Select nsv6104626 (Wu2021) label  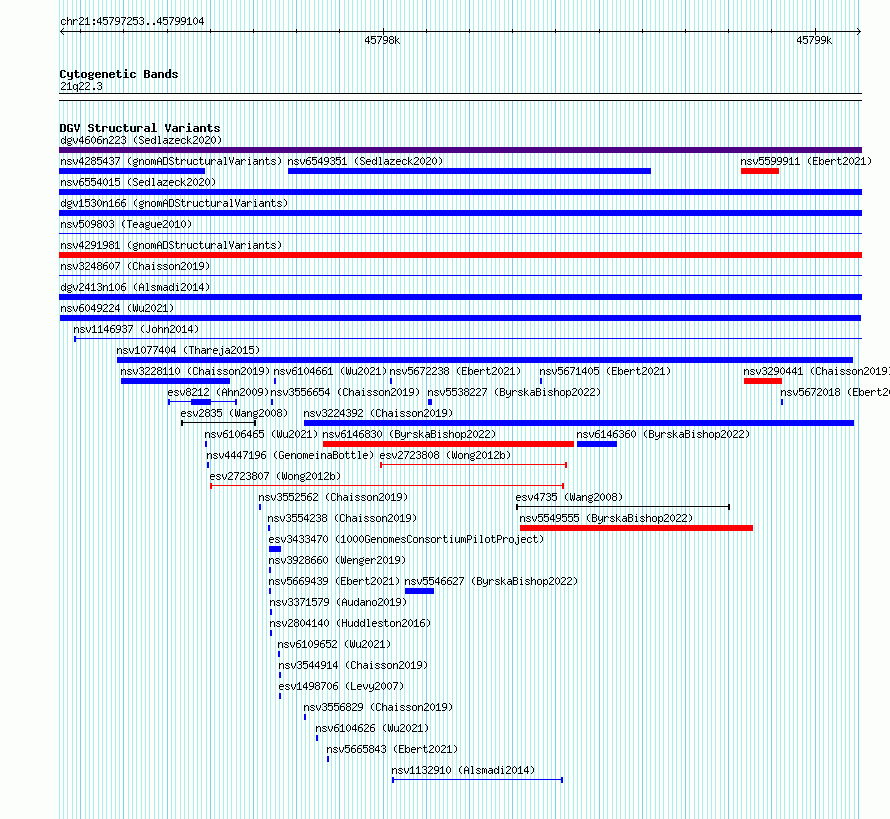(x=372, y=728)
